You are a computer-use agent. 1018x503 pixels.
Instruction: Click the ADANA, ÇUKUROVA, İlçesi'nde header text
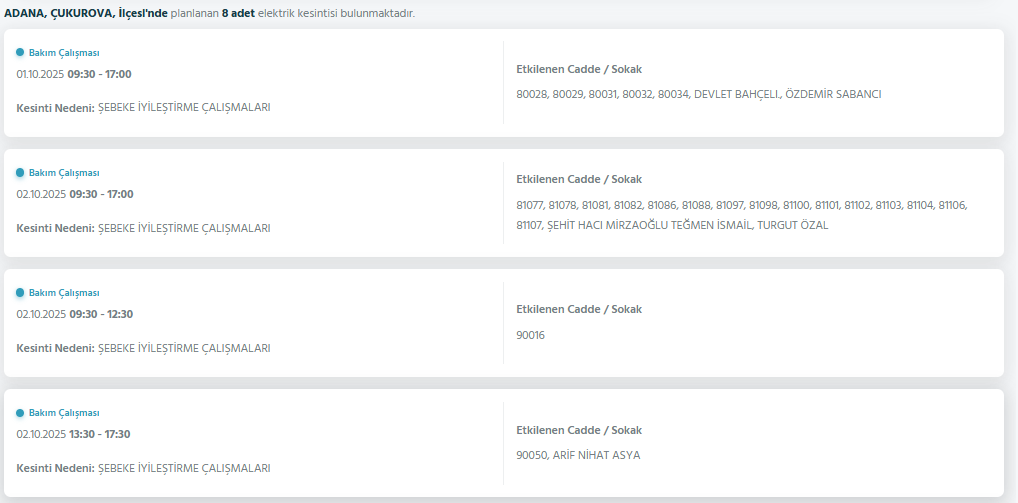[86, 14]
